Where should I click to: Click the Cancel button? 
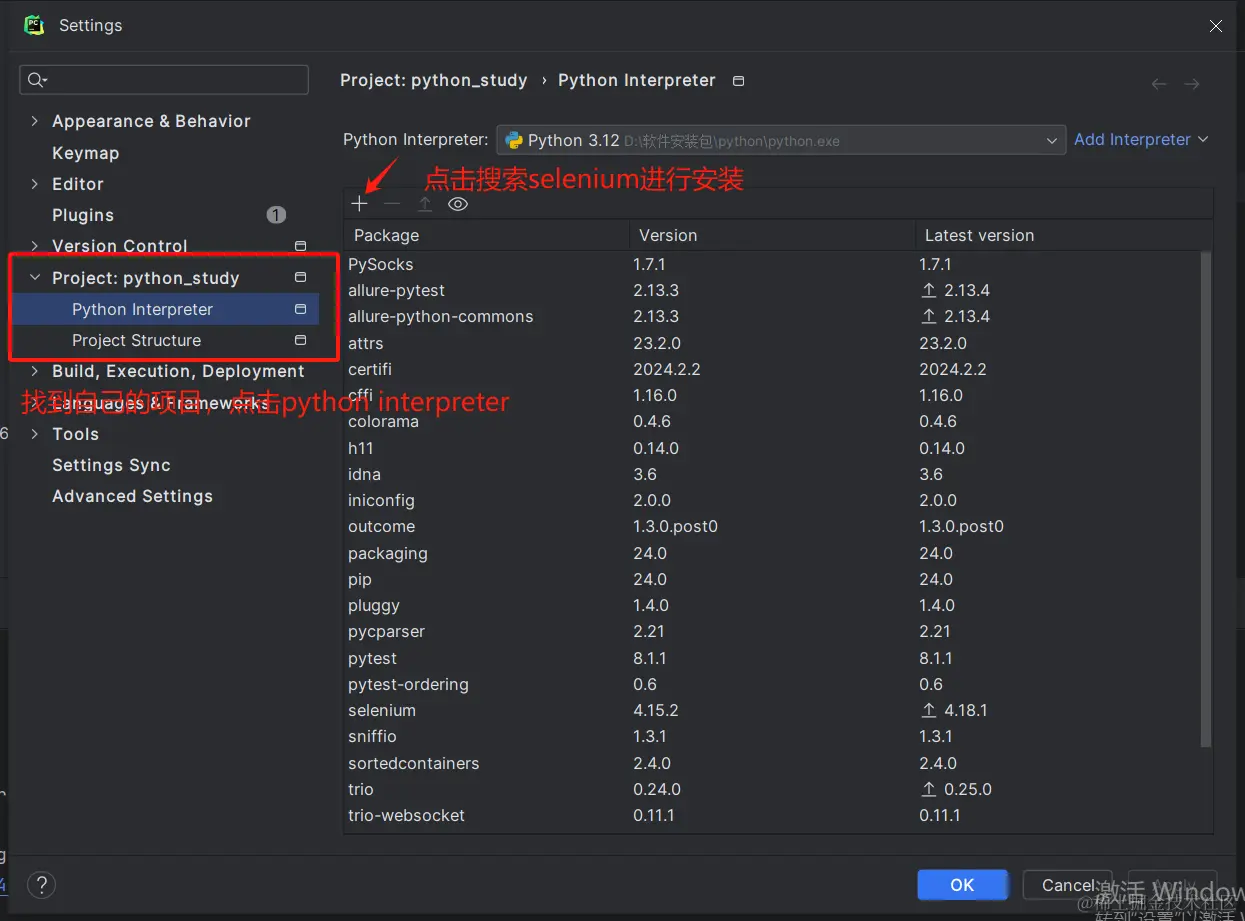tap(1068, 885)
